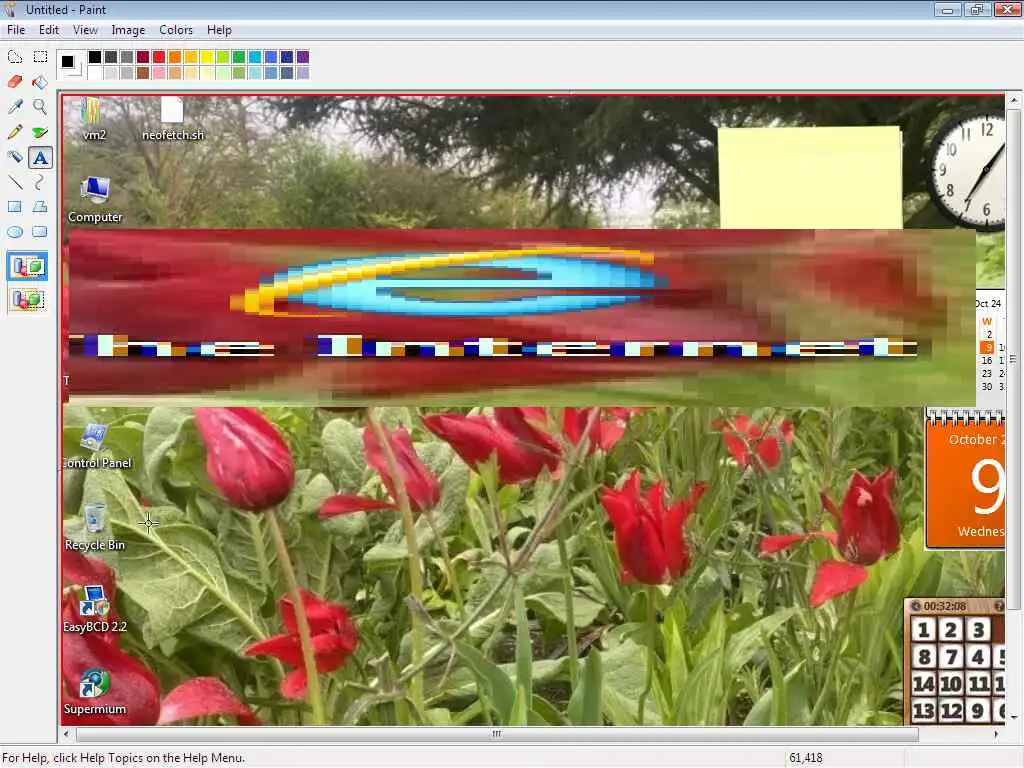Select the Rounded Rectangle tool

(x=40, y=232)
